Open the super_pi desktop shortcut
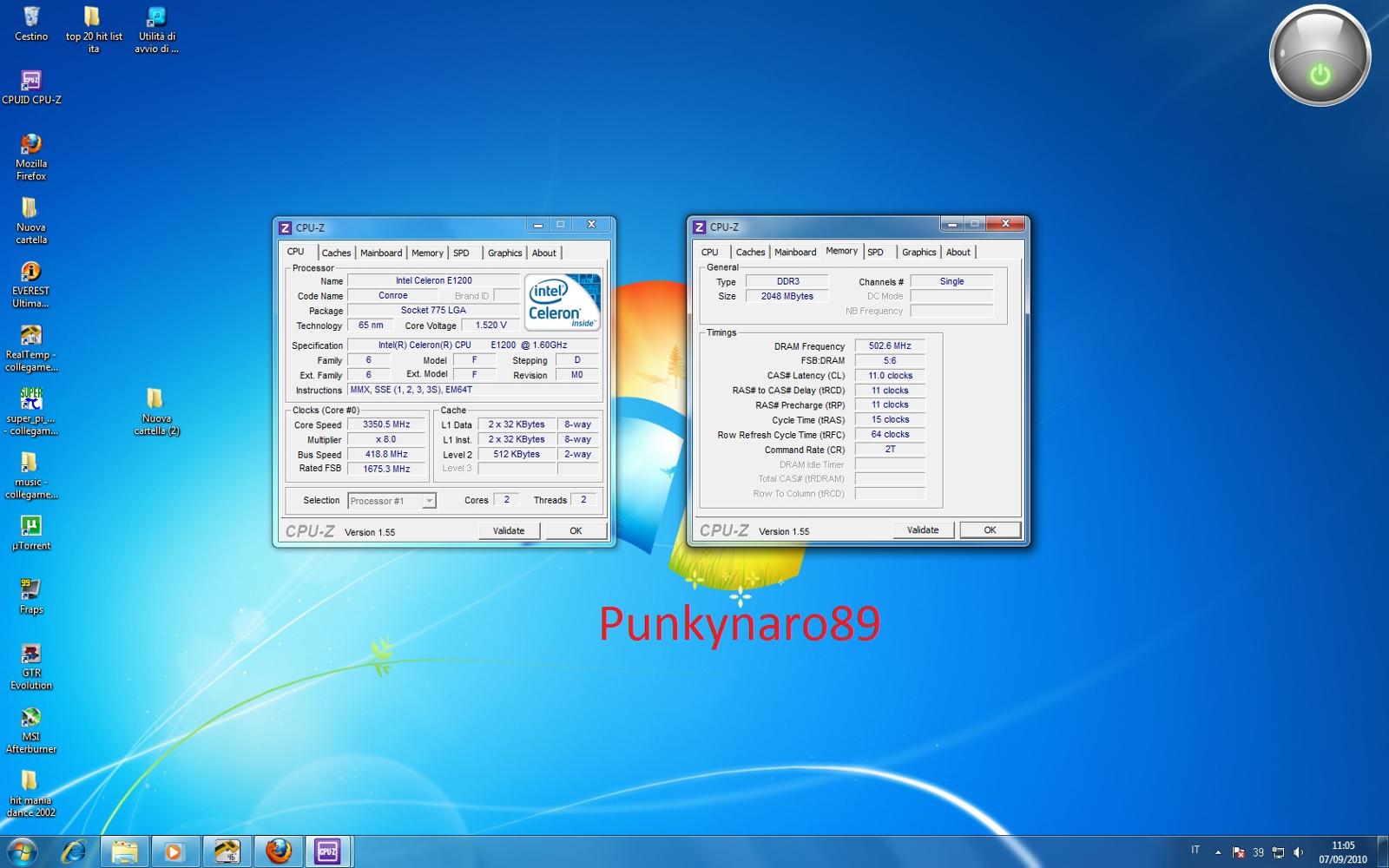Screen dimensions: 1389x868 click(31, 411)
